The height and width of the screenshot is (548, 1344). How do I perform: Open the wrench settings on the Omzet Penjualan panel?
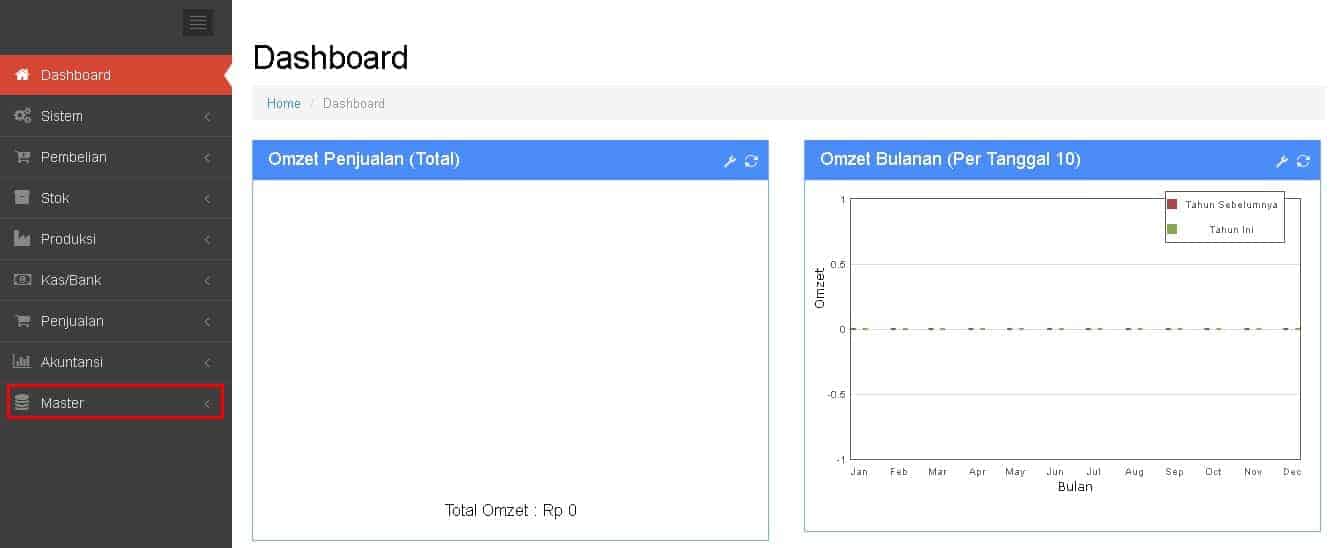tap(730, 161)
